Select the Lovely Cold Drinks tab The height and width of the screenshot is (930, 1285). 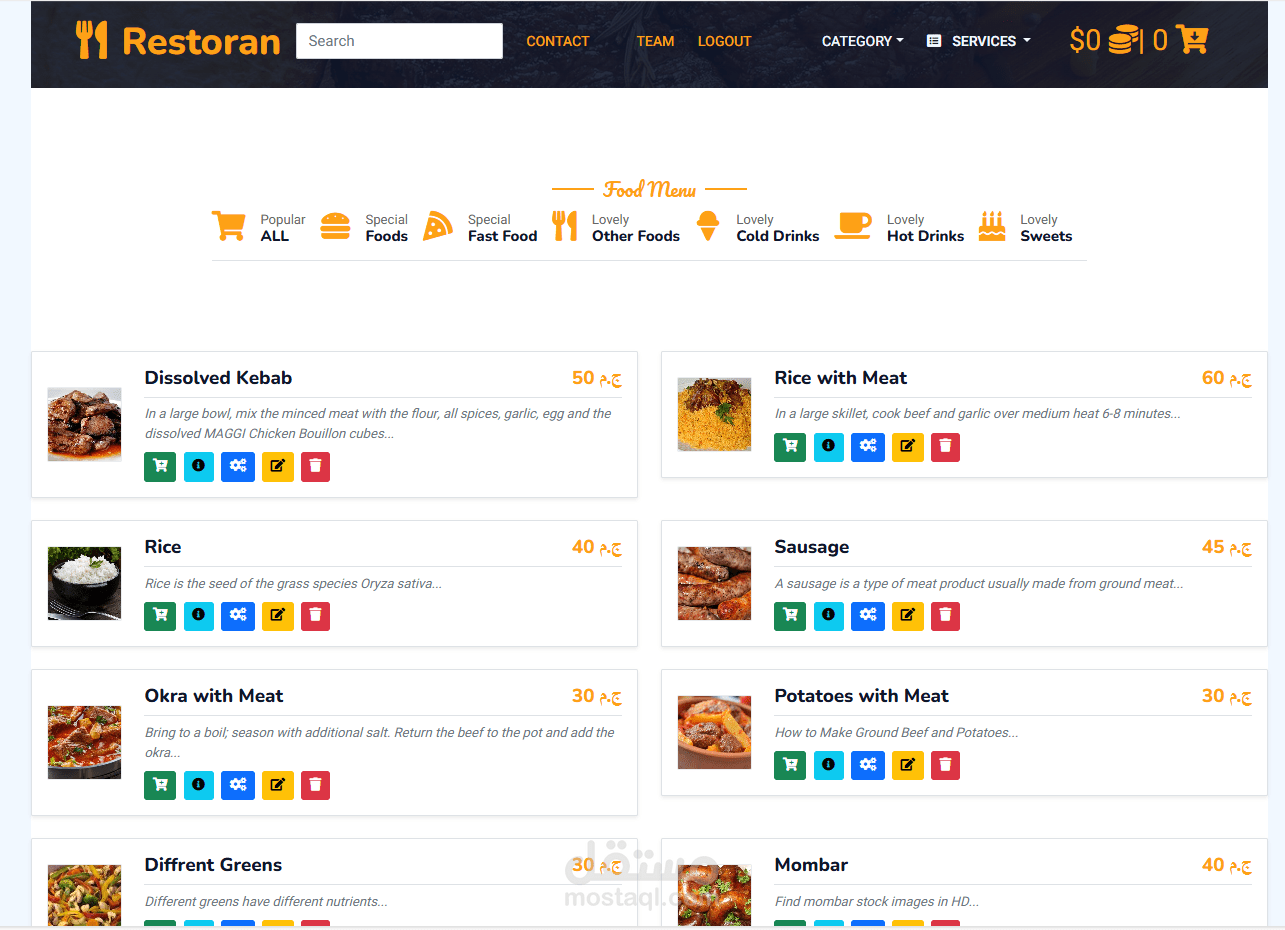coord(757,227)
